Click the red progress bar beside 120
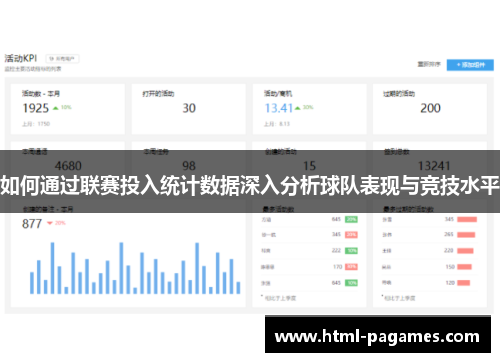Screen dimensions: 500x362 tap(464, 283)
